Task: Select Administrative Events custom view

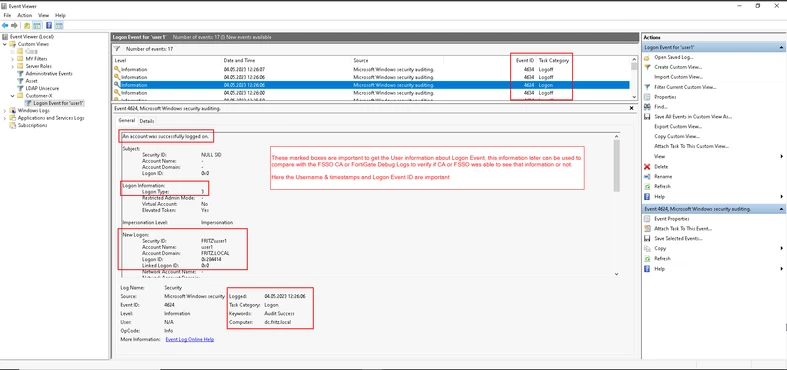Action: click(49, 73)
